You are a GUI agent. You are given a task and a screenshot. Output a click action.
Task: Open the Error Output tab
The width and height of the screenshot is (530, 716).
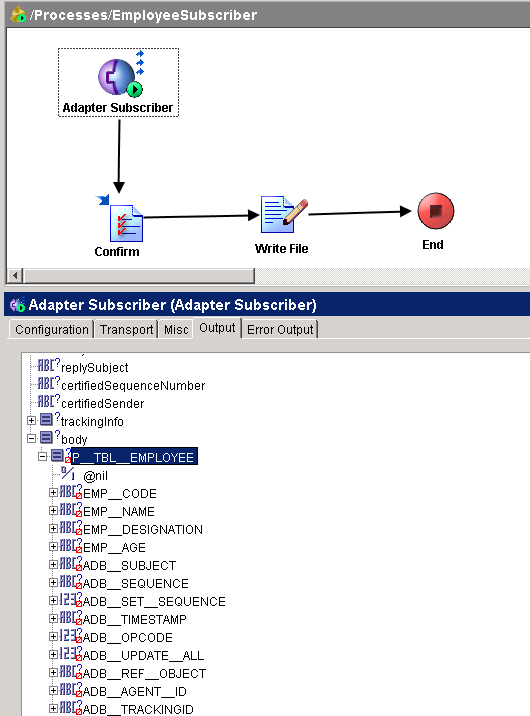280,329
